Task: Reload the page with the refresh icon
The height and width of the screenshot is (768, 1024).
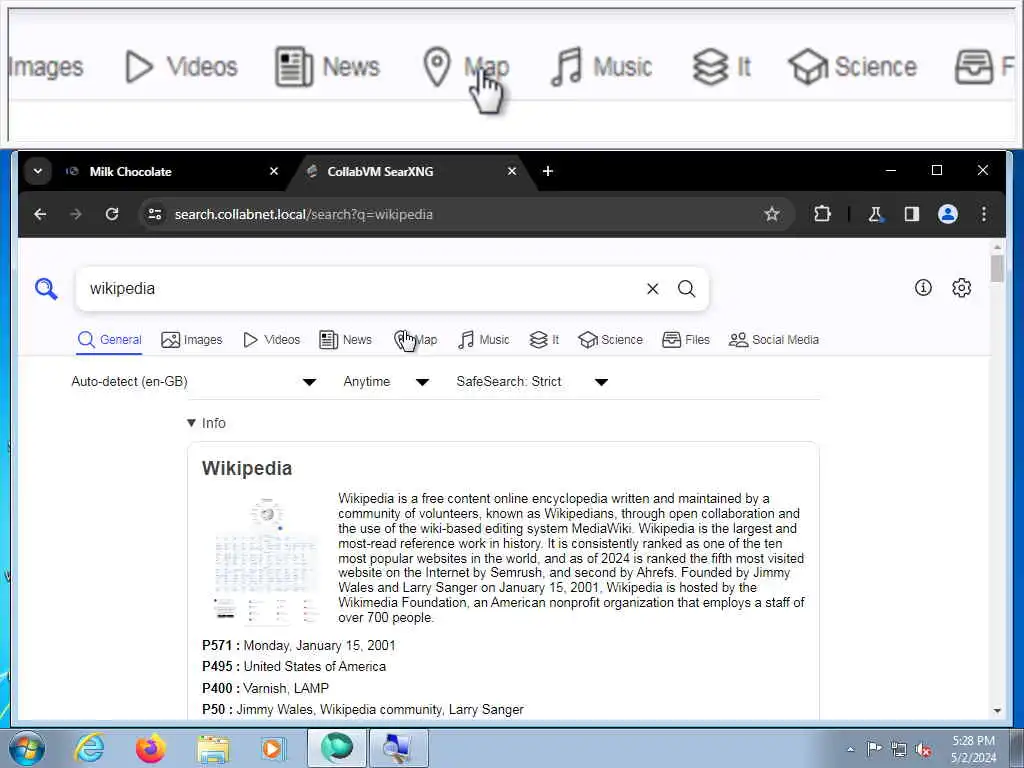Action: click(112, 214)
